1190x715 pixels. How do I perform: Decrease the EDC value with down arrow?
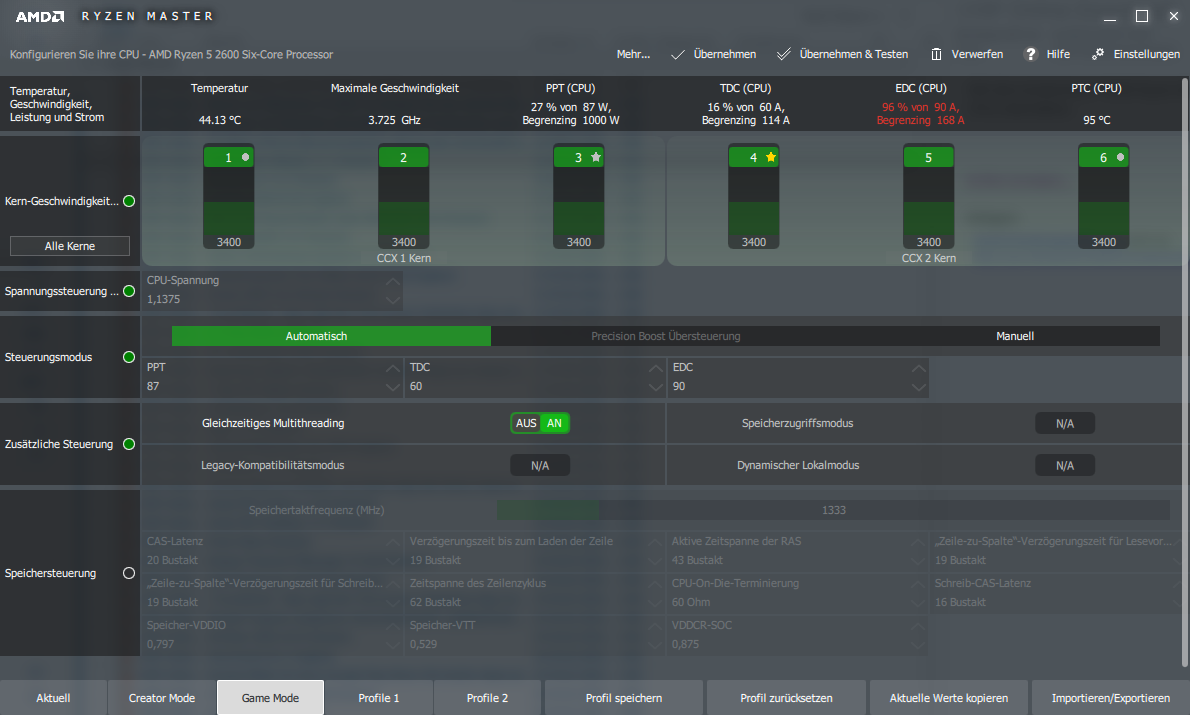pyautogui.click(x=917, y=387)
